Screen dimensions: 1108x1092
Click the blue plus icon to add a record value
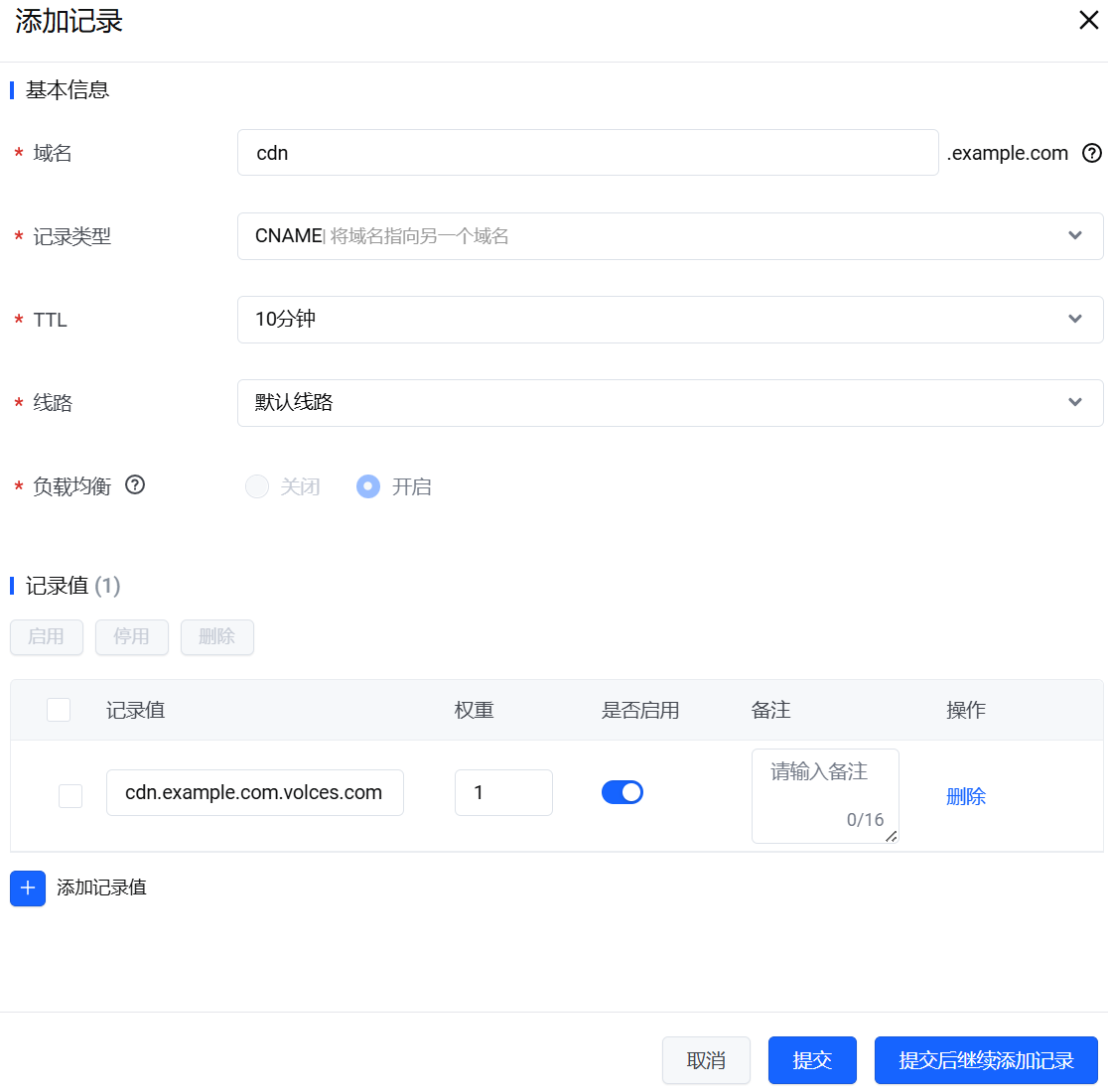(28, 887)
